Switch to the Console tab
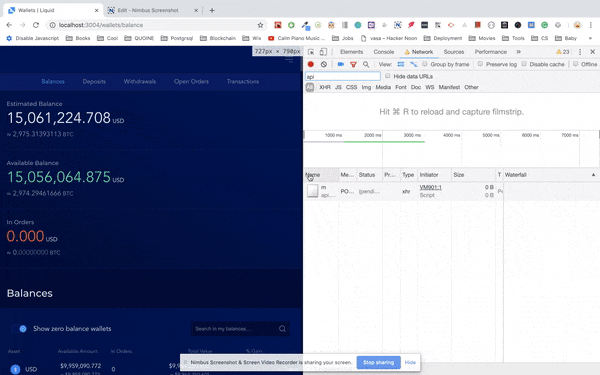Viewport: 600px width, 375px height. click(x=383, y=52)
